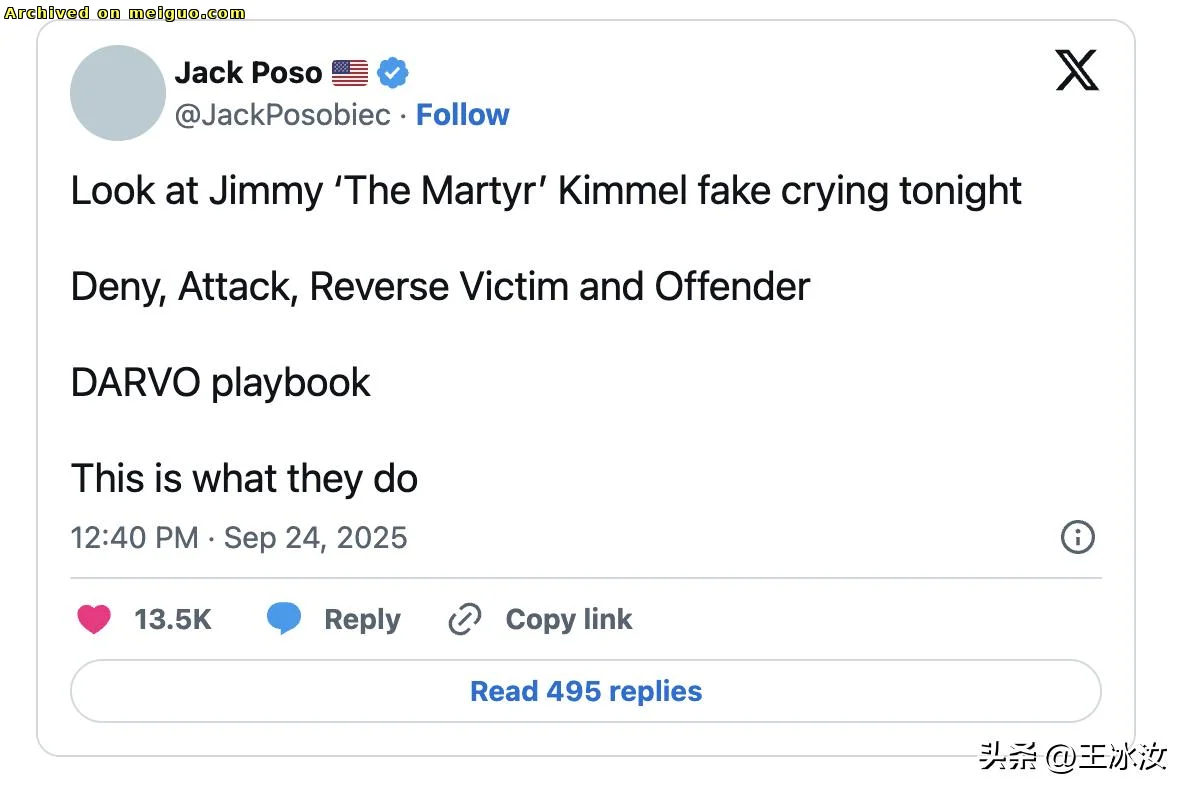Open the 12:40 PM · Sep 24, 2025 timestamp
This screenshot has height=794, width=1190.
(x=239, y=537)
